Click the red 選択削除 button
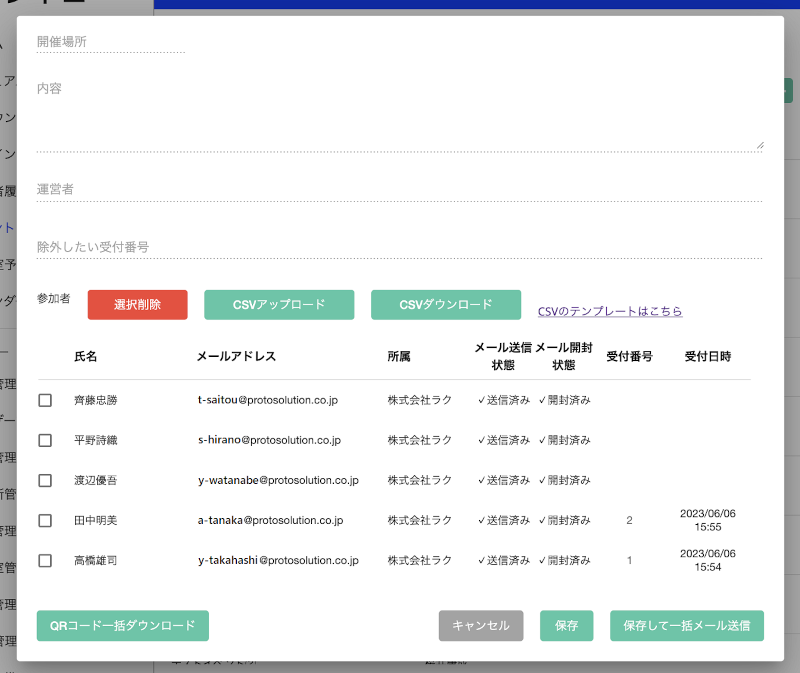 coord(137,305)
